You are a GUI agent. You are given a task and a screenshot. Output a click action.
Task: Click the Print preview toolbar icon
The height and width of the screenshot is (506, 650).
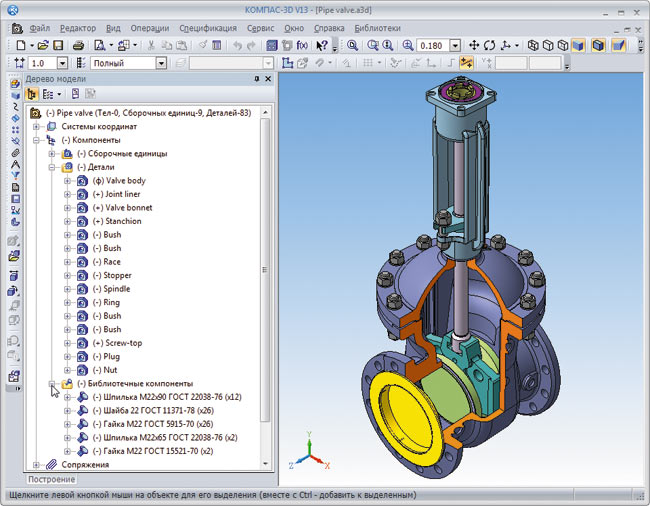[x=100, y=46]
